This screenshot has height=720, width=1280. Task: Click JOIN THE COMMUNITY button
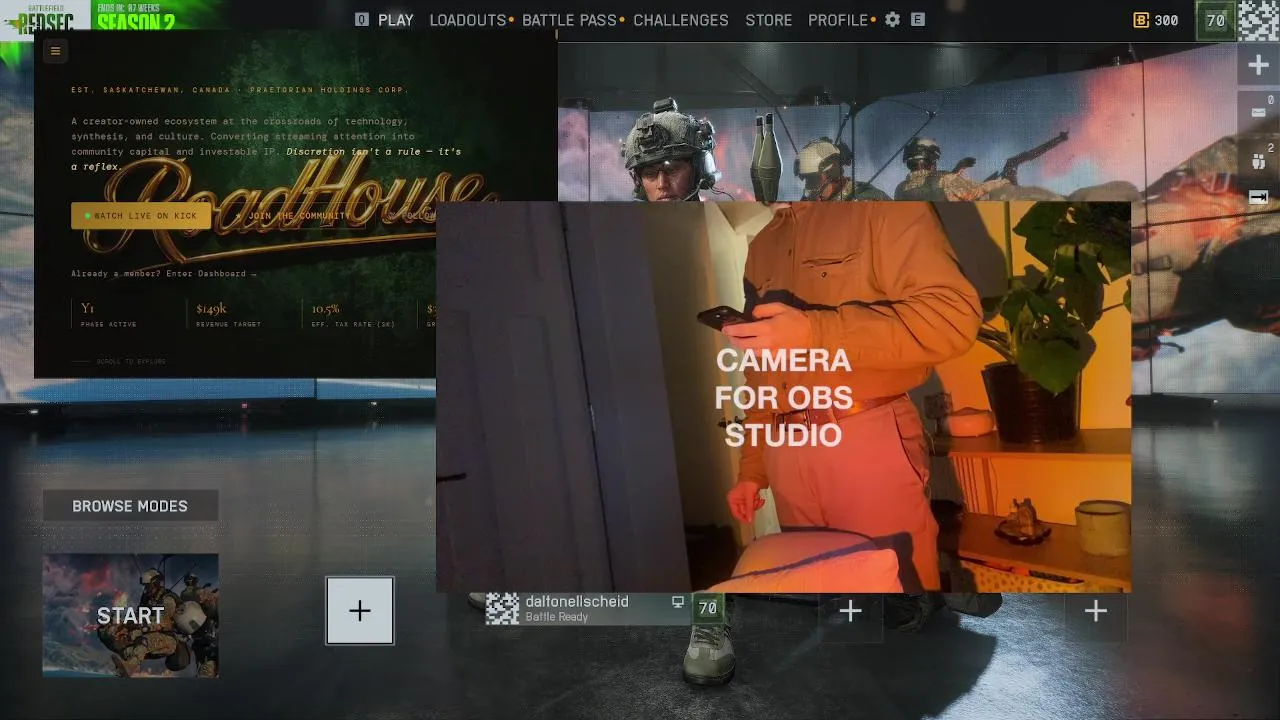click(293, 216)
